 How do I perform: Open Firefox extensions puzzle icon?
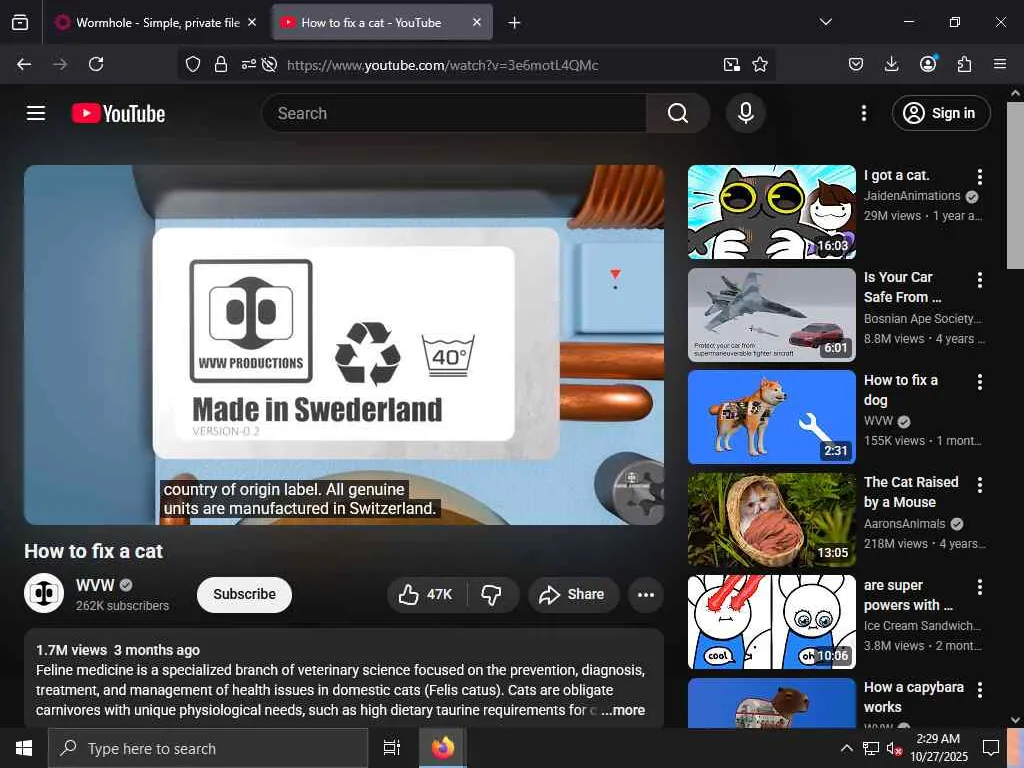pyautogui.click(x=964, y=64)
